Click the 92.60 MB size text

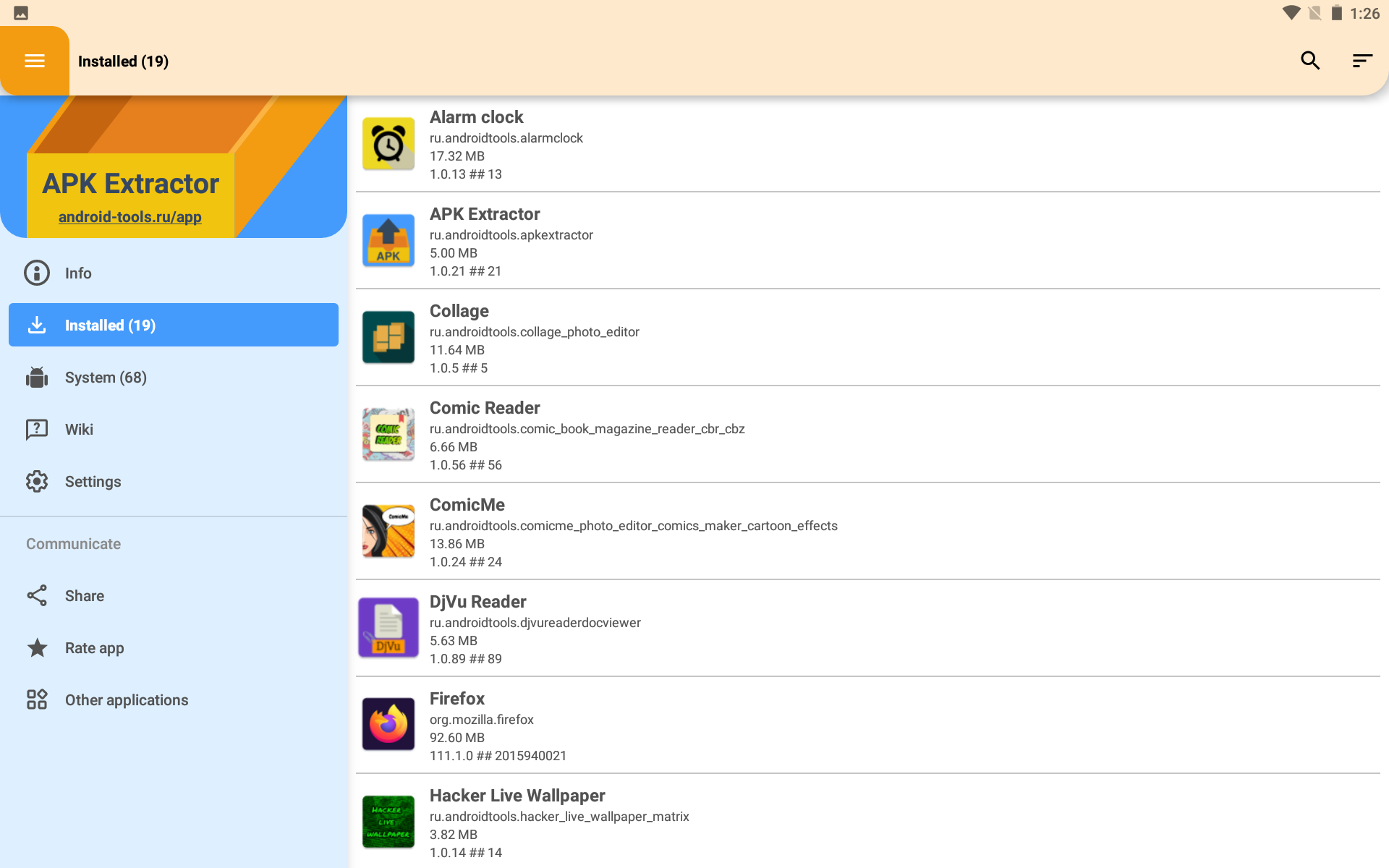[457, 738]
